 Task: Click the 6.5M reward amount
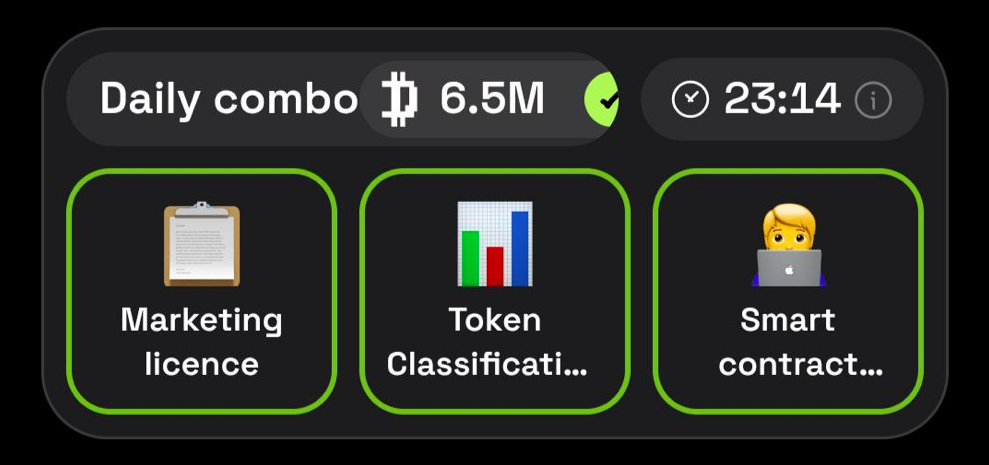coord(492,99)
